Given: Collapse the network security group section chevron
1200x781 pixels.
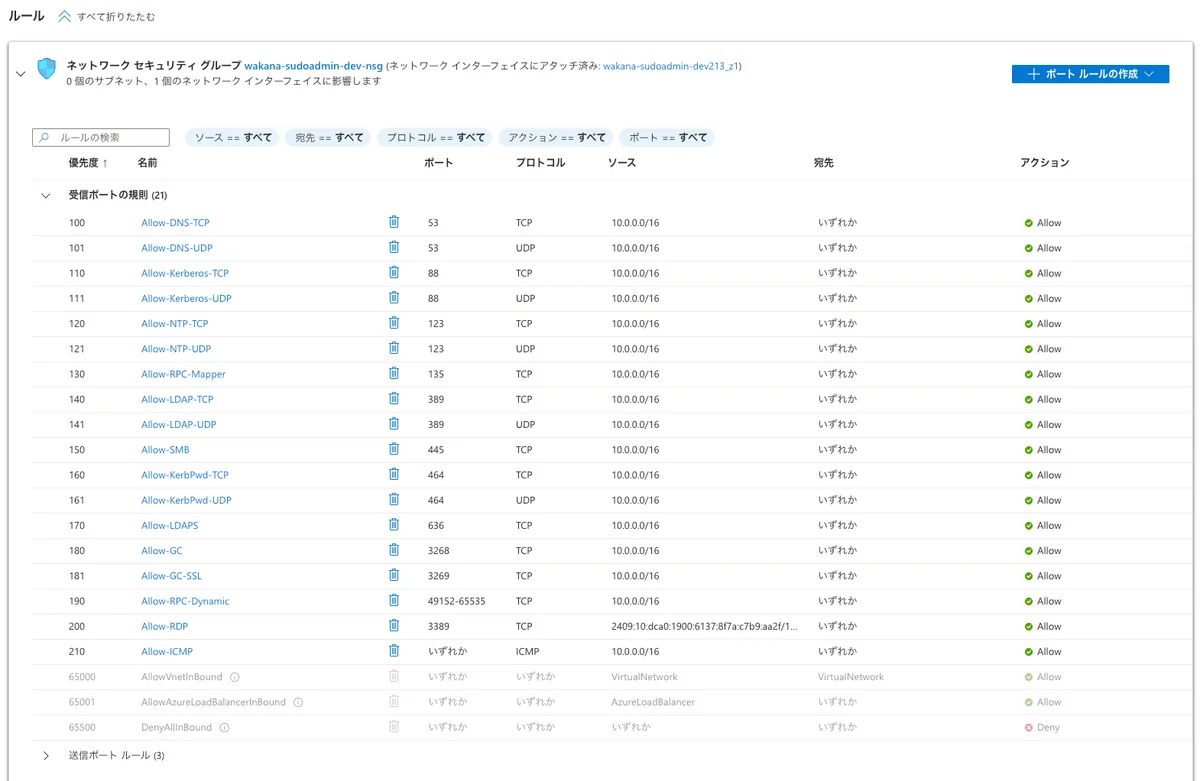Looking at the screenshot, I should (20, 73).
